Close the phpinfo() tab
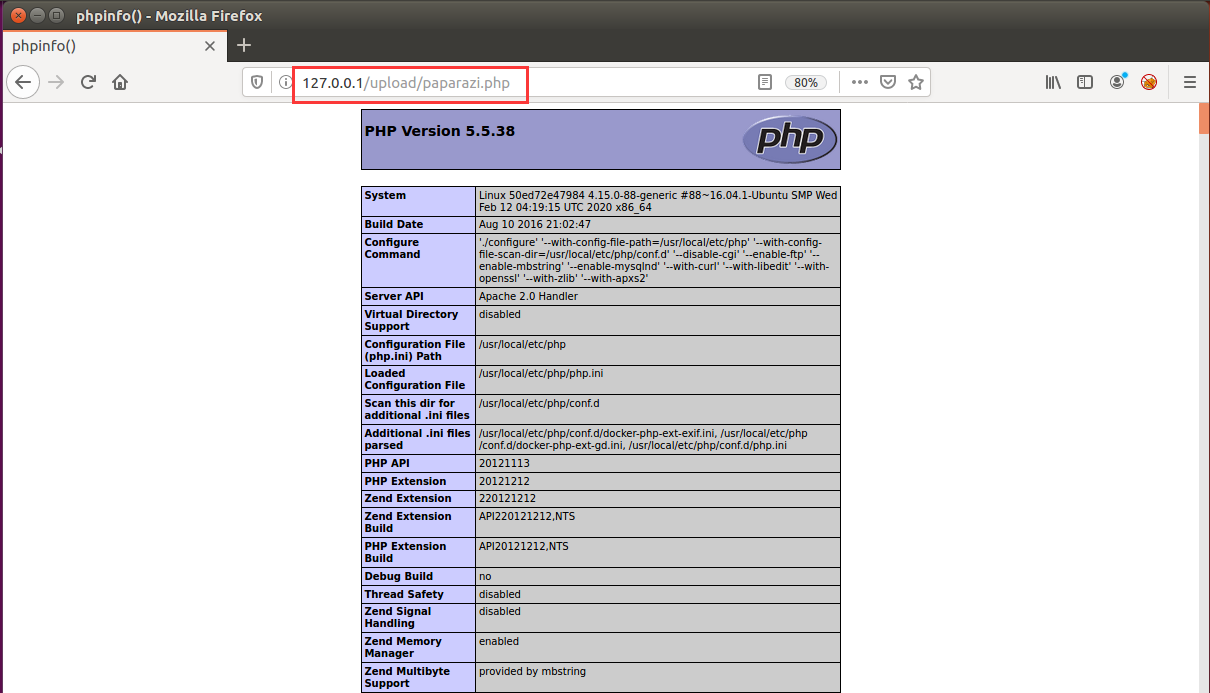Image resolution: width=1210 pixels, height=693 pixels. tap(210, 46)
